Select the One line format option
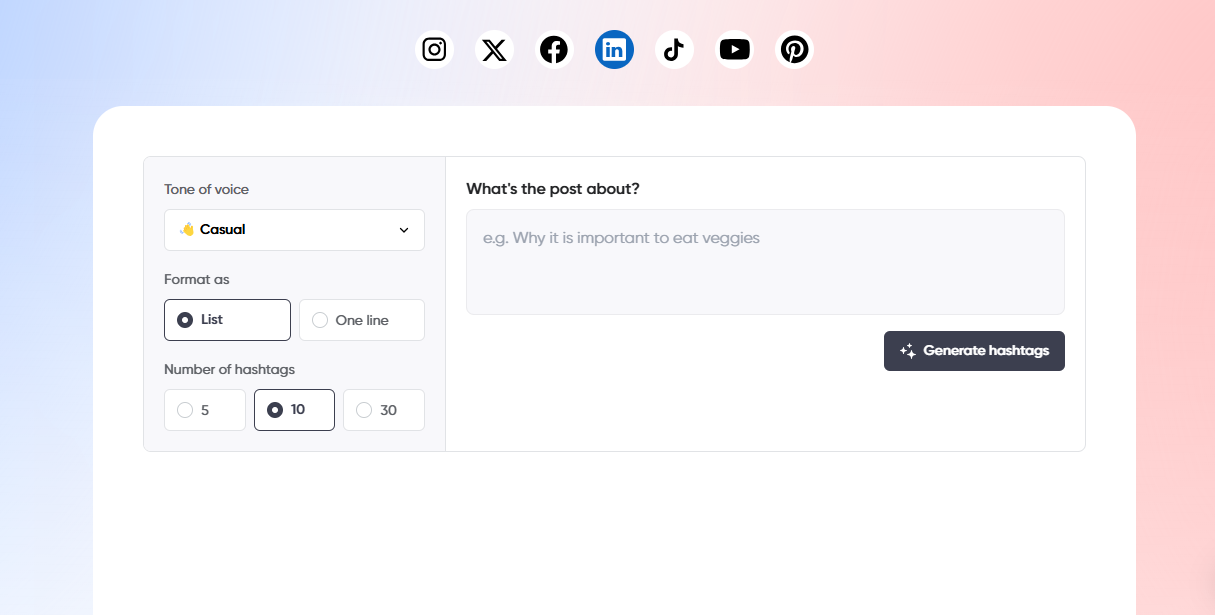This screenshot has width=1215, height=615. pos(362,320)
